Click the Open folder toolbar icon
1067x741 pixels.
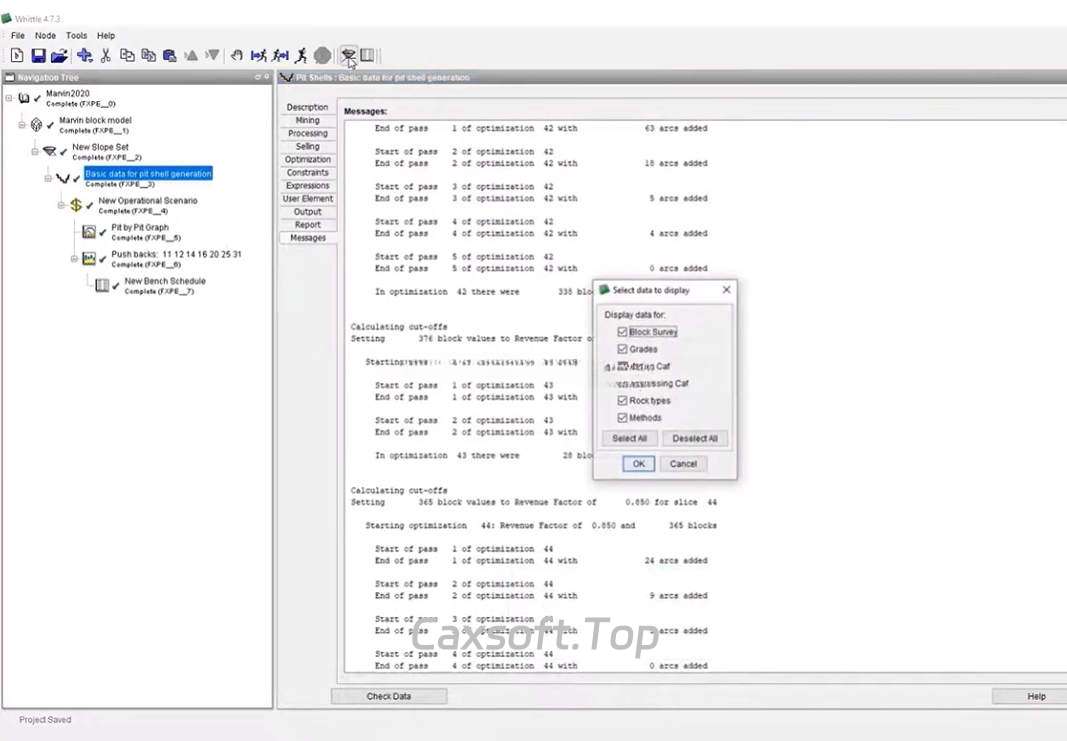[x=59, y=56]
